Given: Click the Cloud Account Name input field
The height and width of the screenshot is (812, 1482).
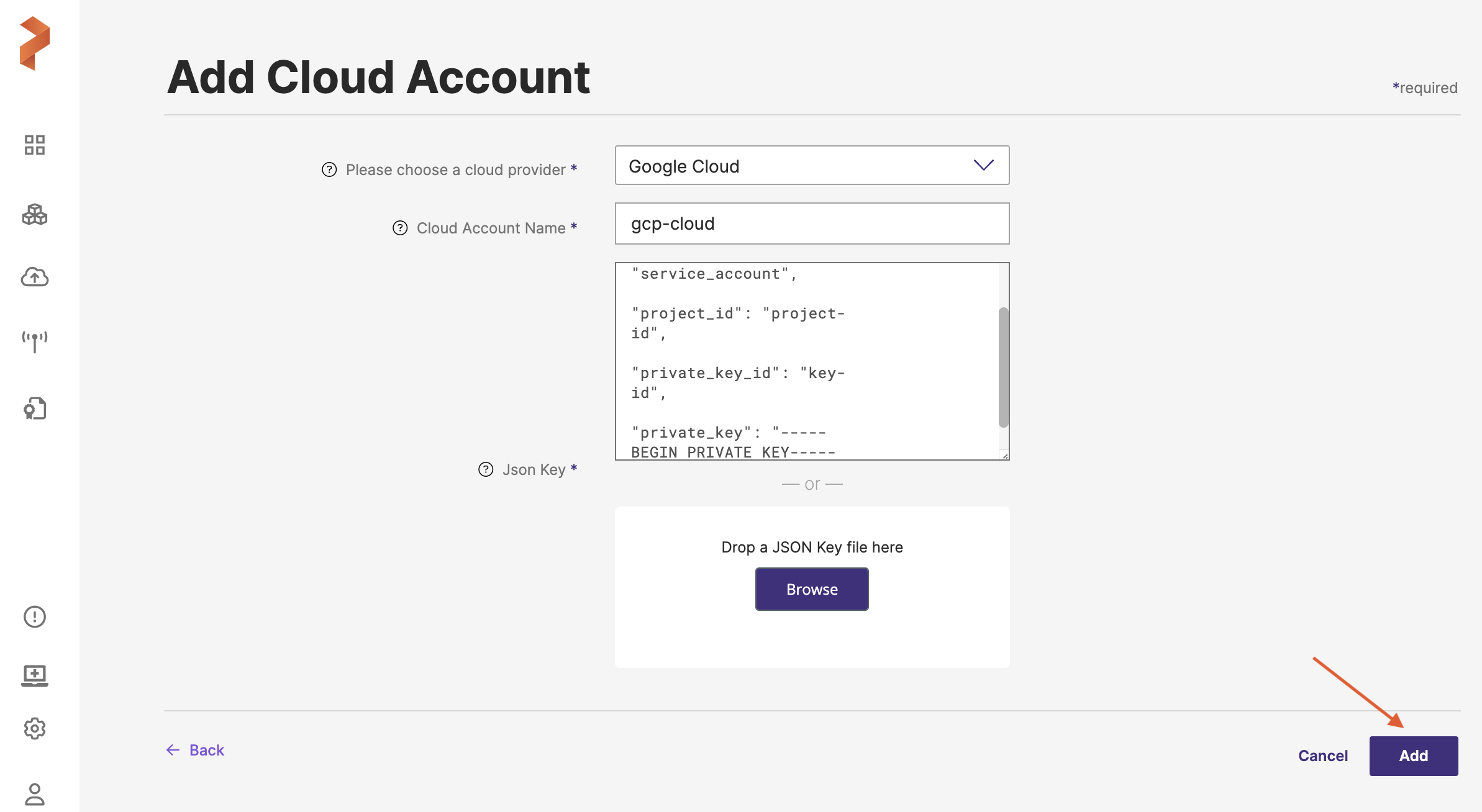Looking at the screenshot, I should [x=812, y=223].
